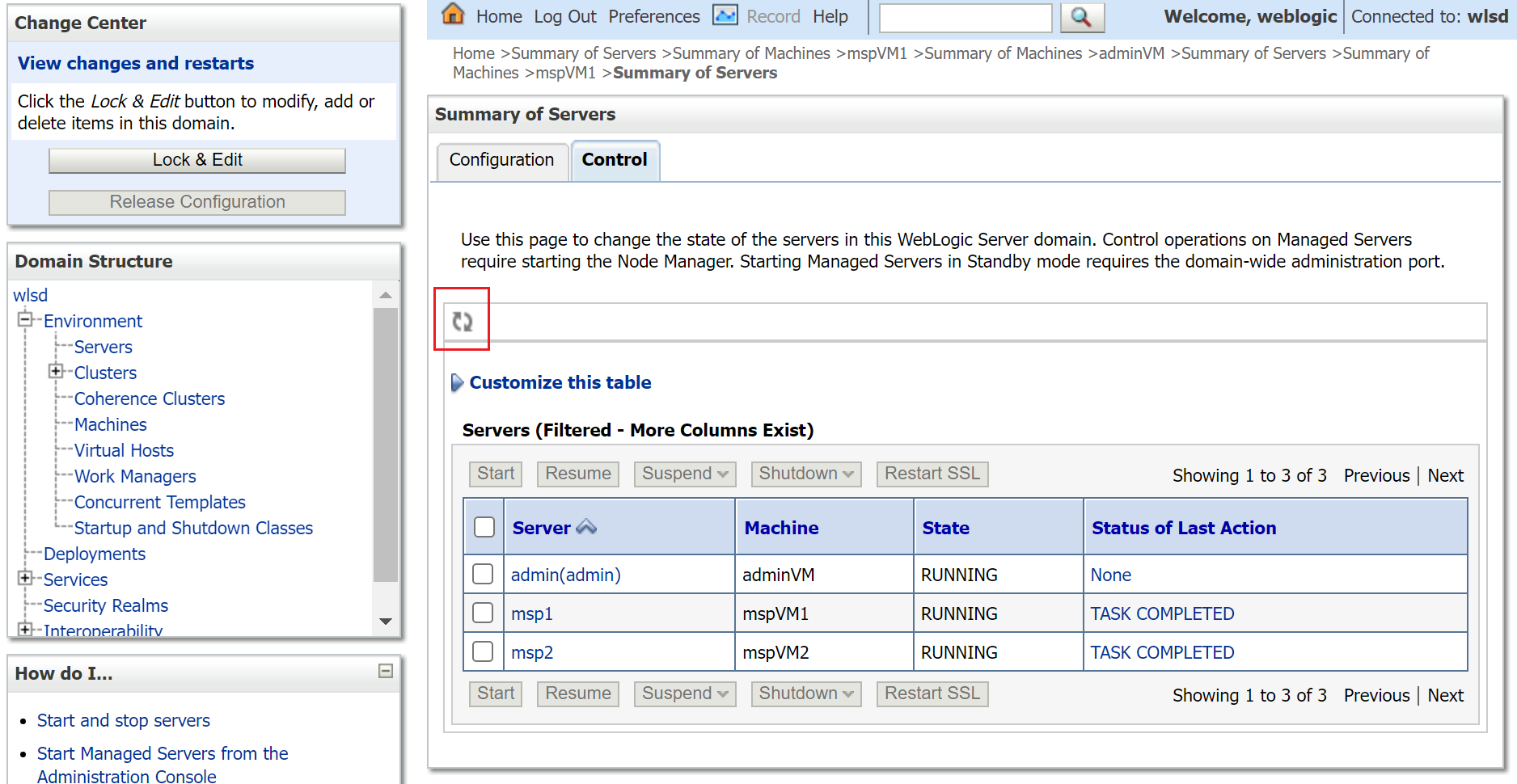Switch to the Configuration tab
Viewport: 1517px width, 784px height.
pos(501,160)
